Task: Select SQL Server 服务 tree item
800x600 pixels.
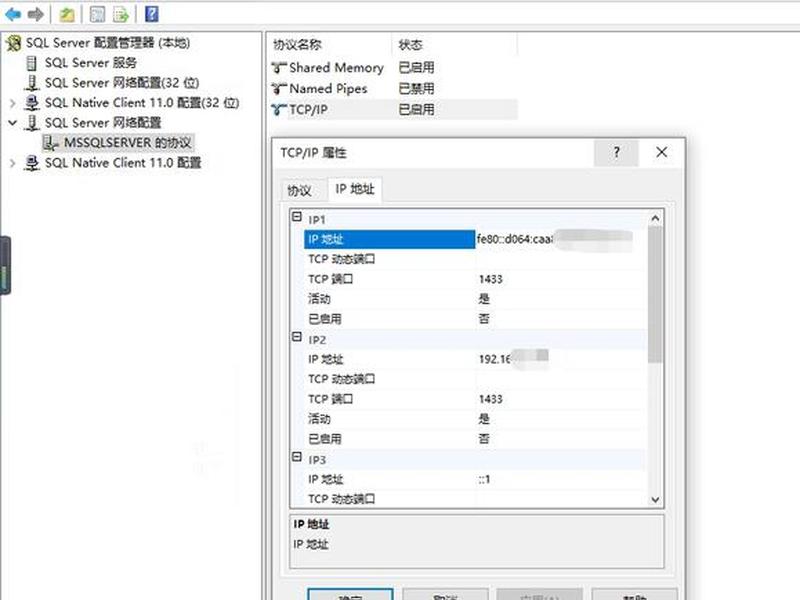Action: click(x=91, y=63)
